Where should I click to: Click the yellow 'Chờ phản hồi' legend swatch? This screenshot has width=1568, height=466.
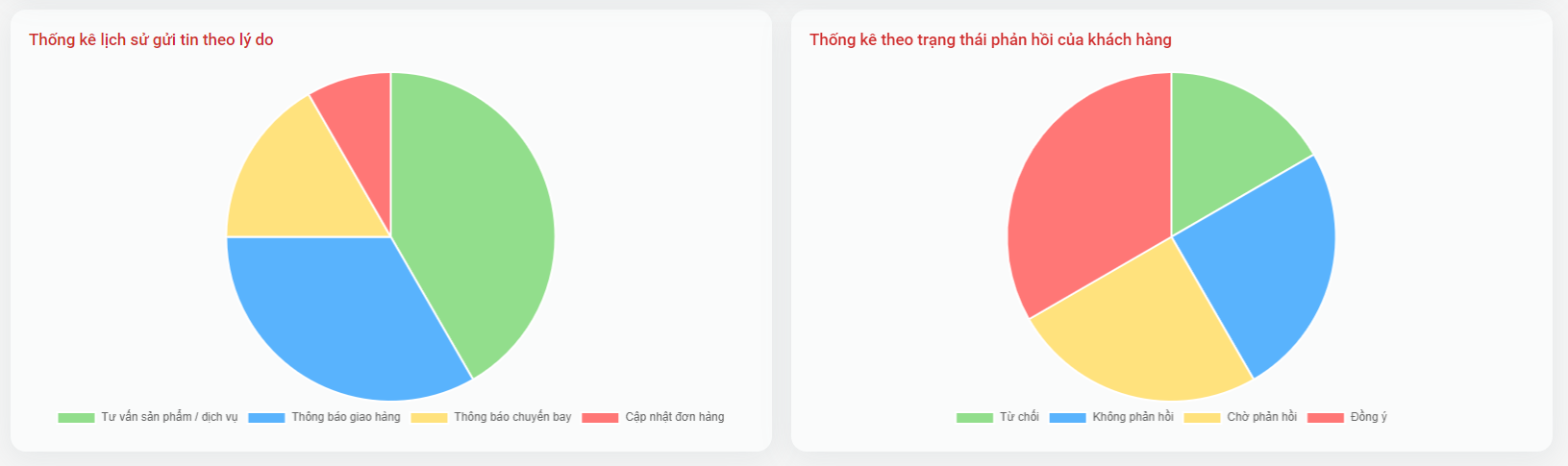click(x=1202, y=418)
